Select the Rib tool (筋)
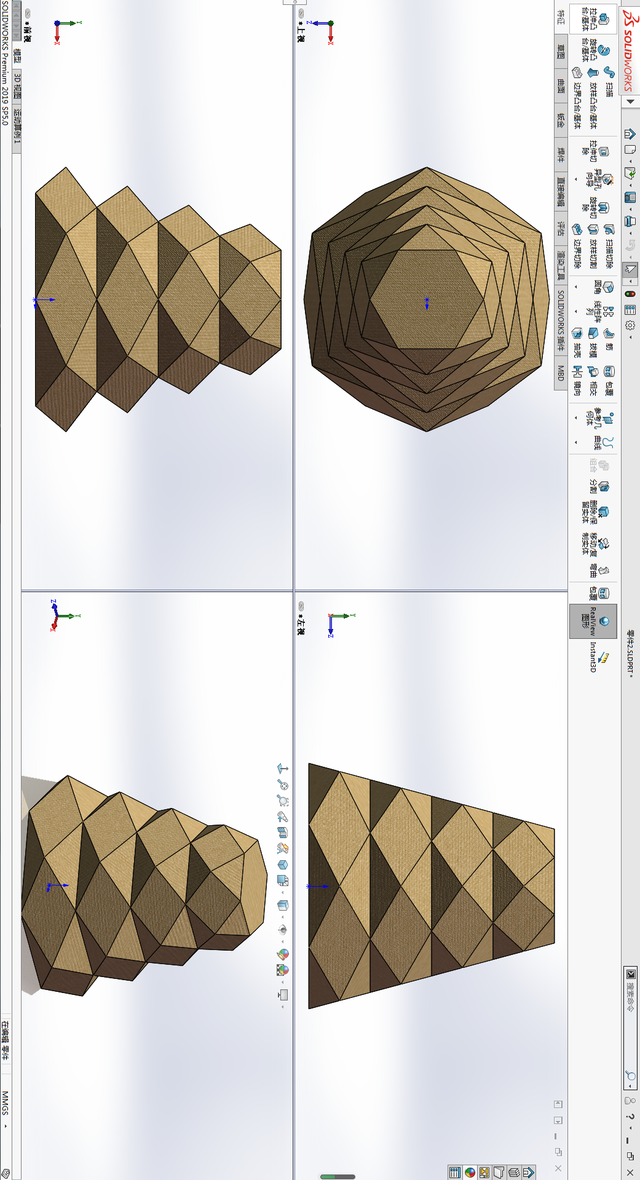This screenshot has height=1180, width=640. 609,340
